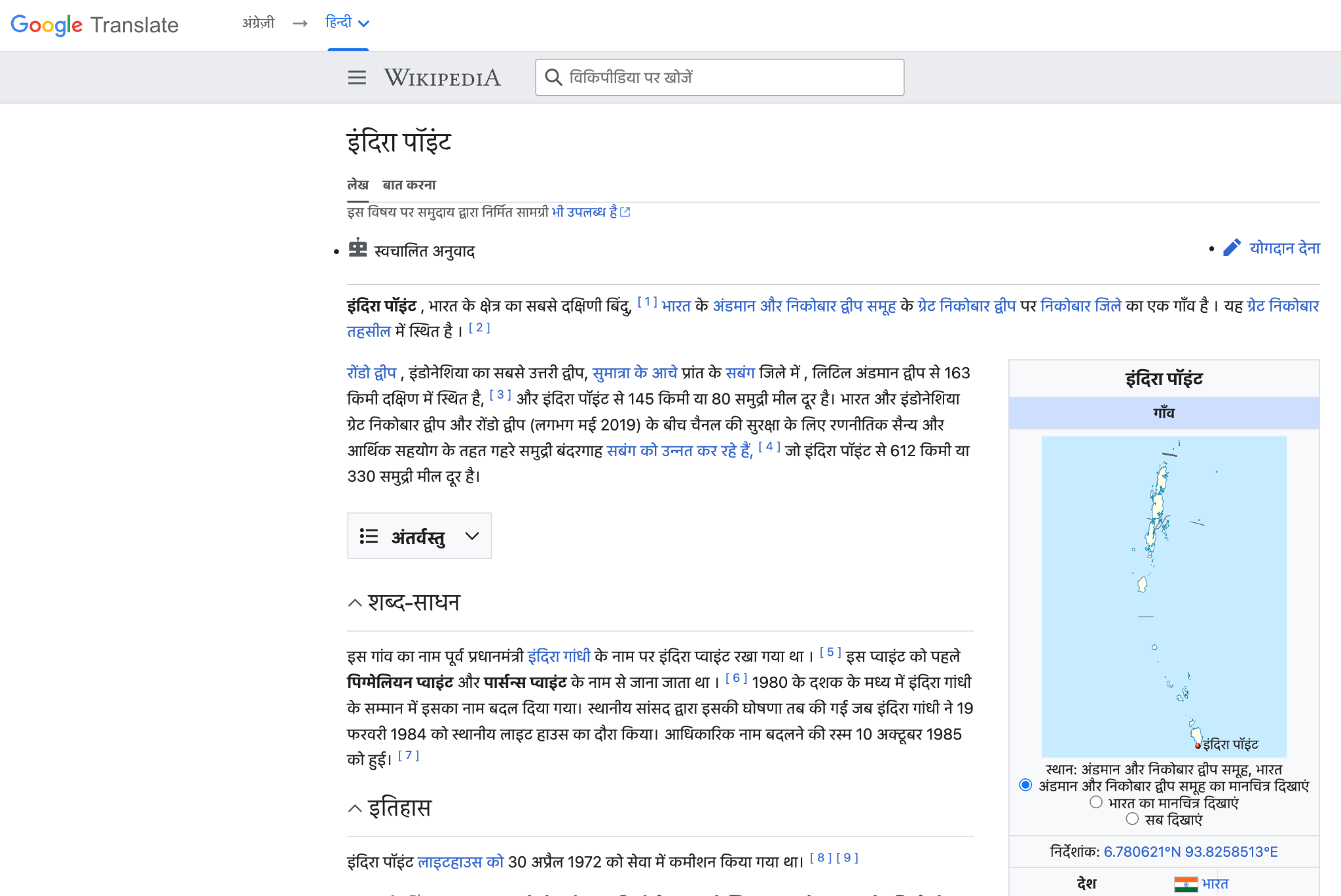Open the coordinates link 6.780621°N 93.8258513°E

(x=1190, y=851)
